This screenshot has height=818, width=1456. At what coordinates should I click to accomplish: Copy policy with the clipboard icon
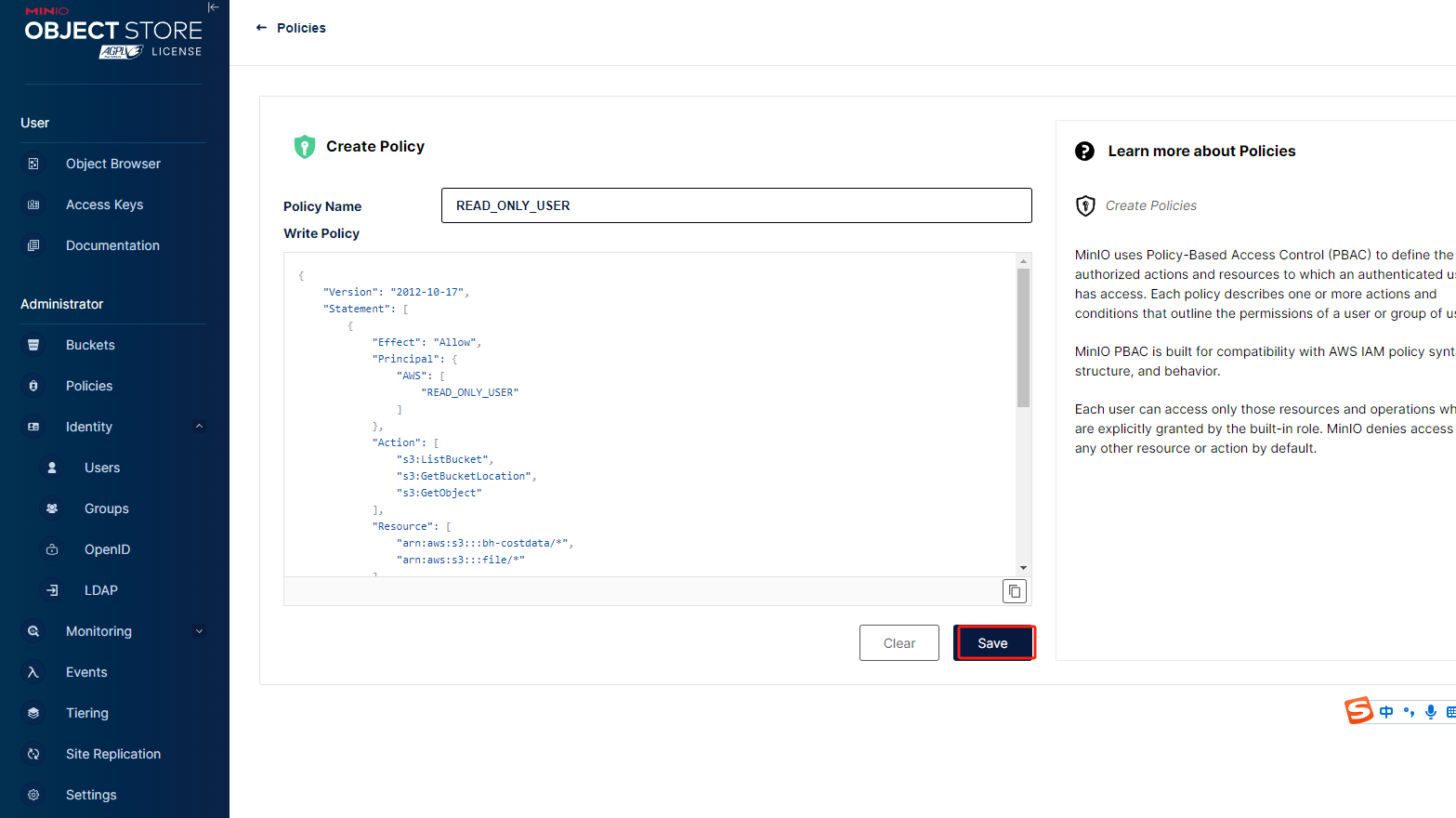coord(1015,591)
